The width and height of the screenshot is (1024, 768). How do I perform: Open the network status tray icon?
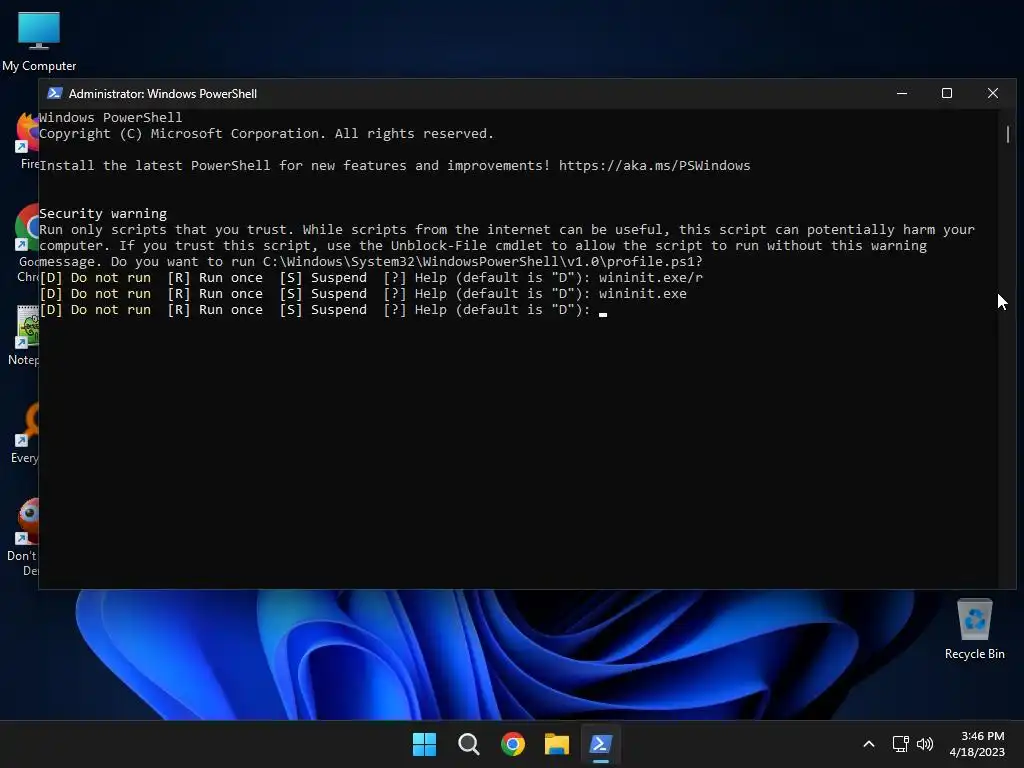click(x=901, y=744)
